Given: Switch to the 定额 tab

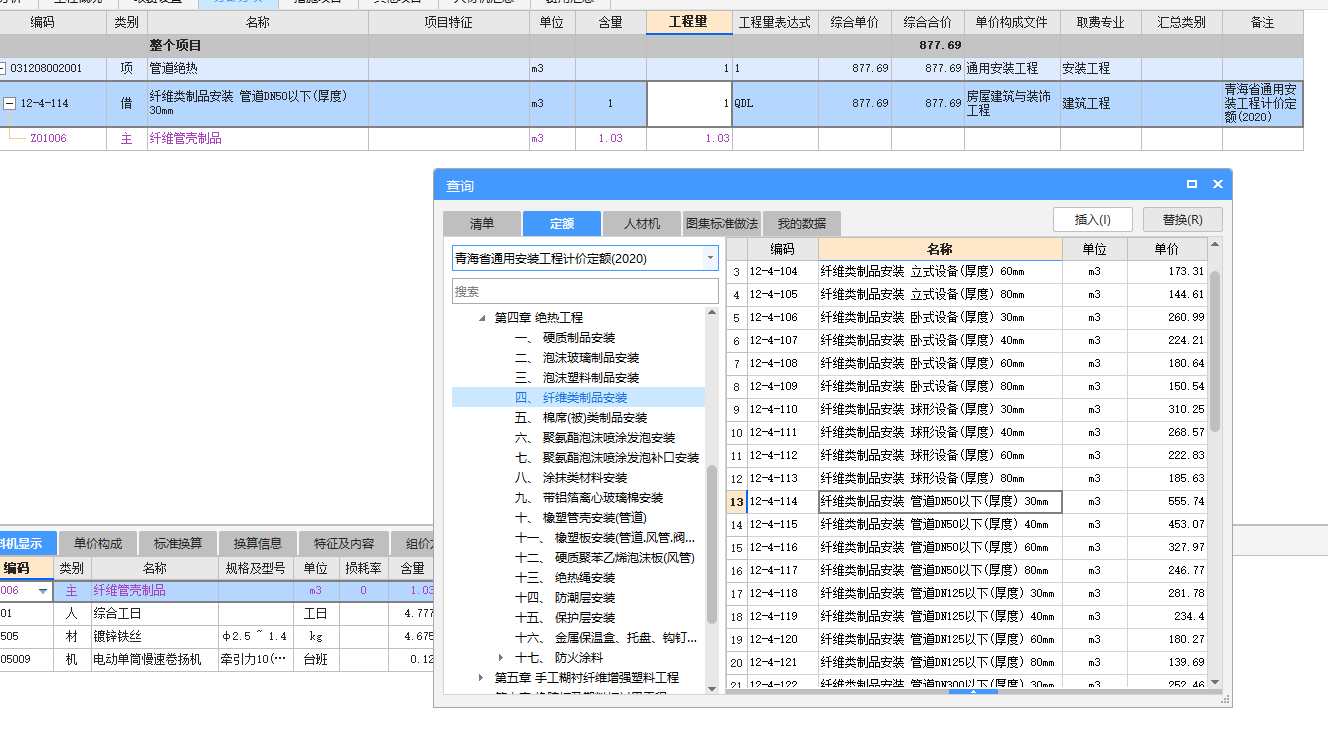Looking at the screenshot, I should click(562, 224).
